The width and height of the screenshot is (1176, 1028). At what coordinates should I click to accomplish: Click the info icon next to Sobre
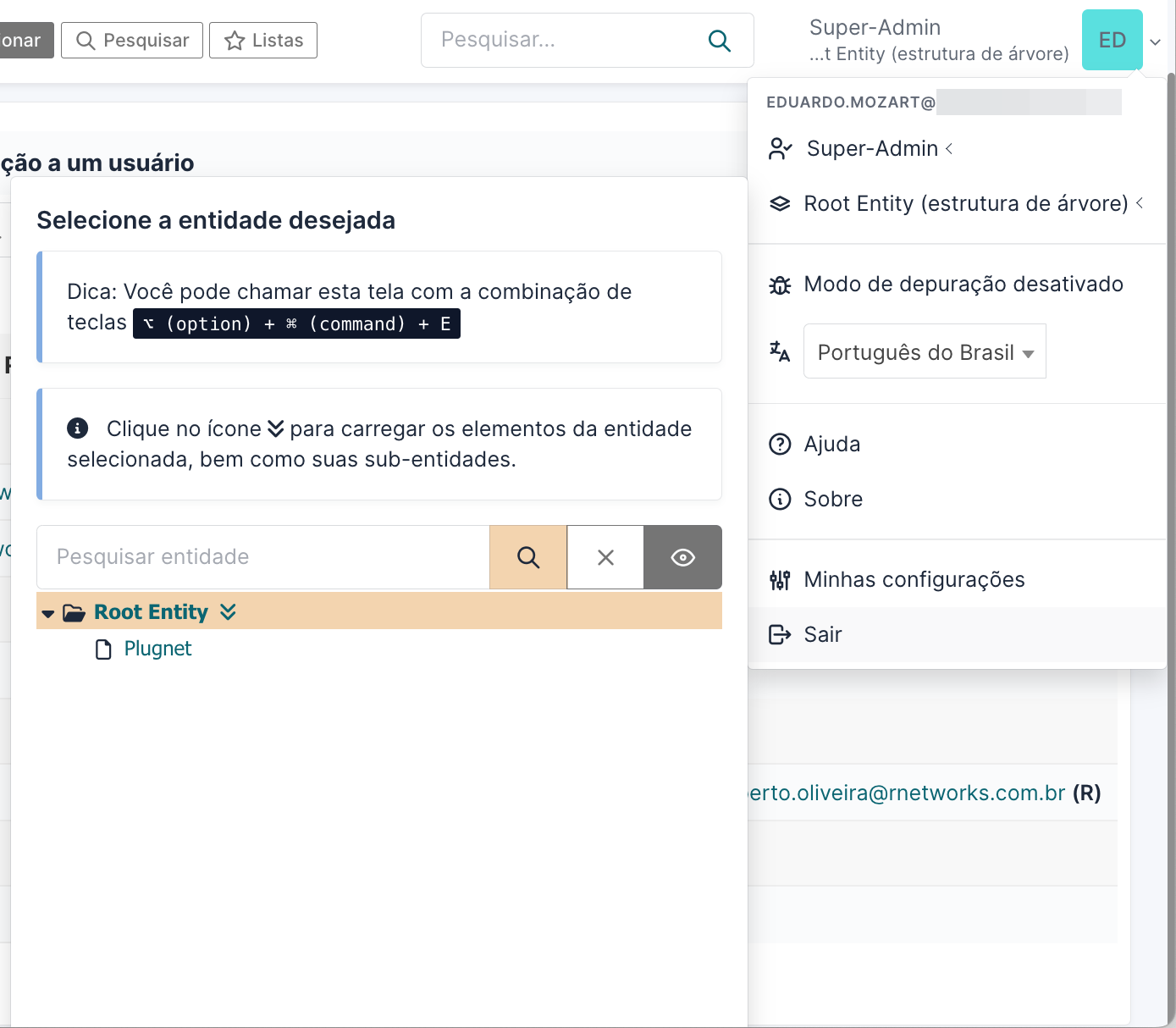[x=779, y=499]
